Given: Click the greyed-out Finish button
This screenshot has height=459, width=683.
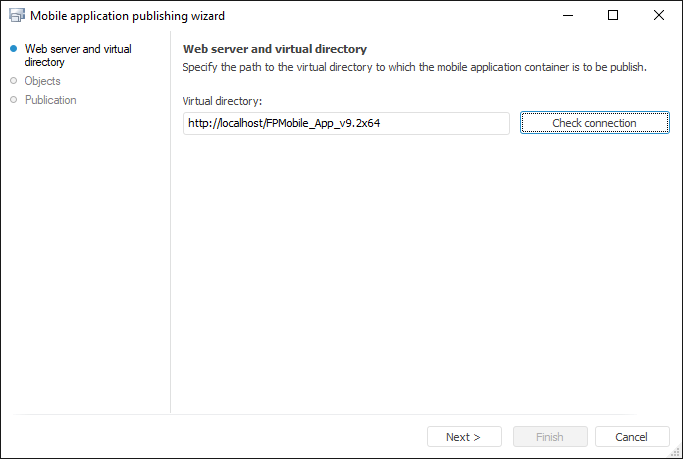Looking at the screenshot, I should [x=549, y=437].
